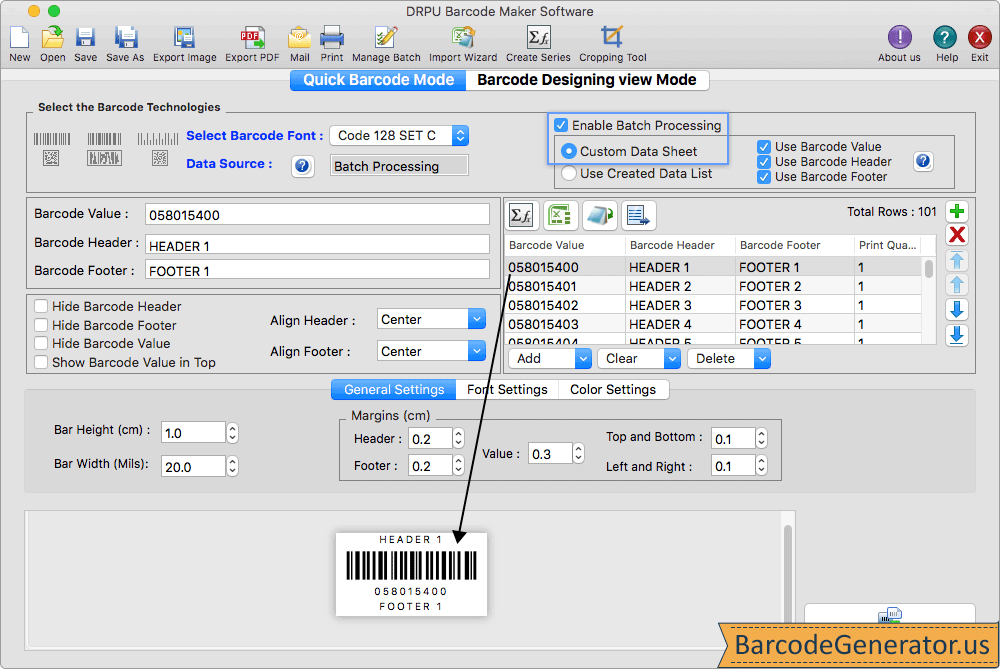Uncheck Enable Batch Processing
Image resolution: width=1000 pixels, height=669 pixels.
(561, 125)
